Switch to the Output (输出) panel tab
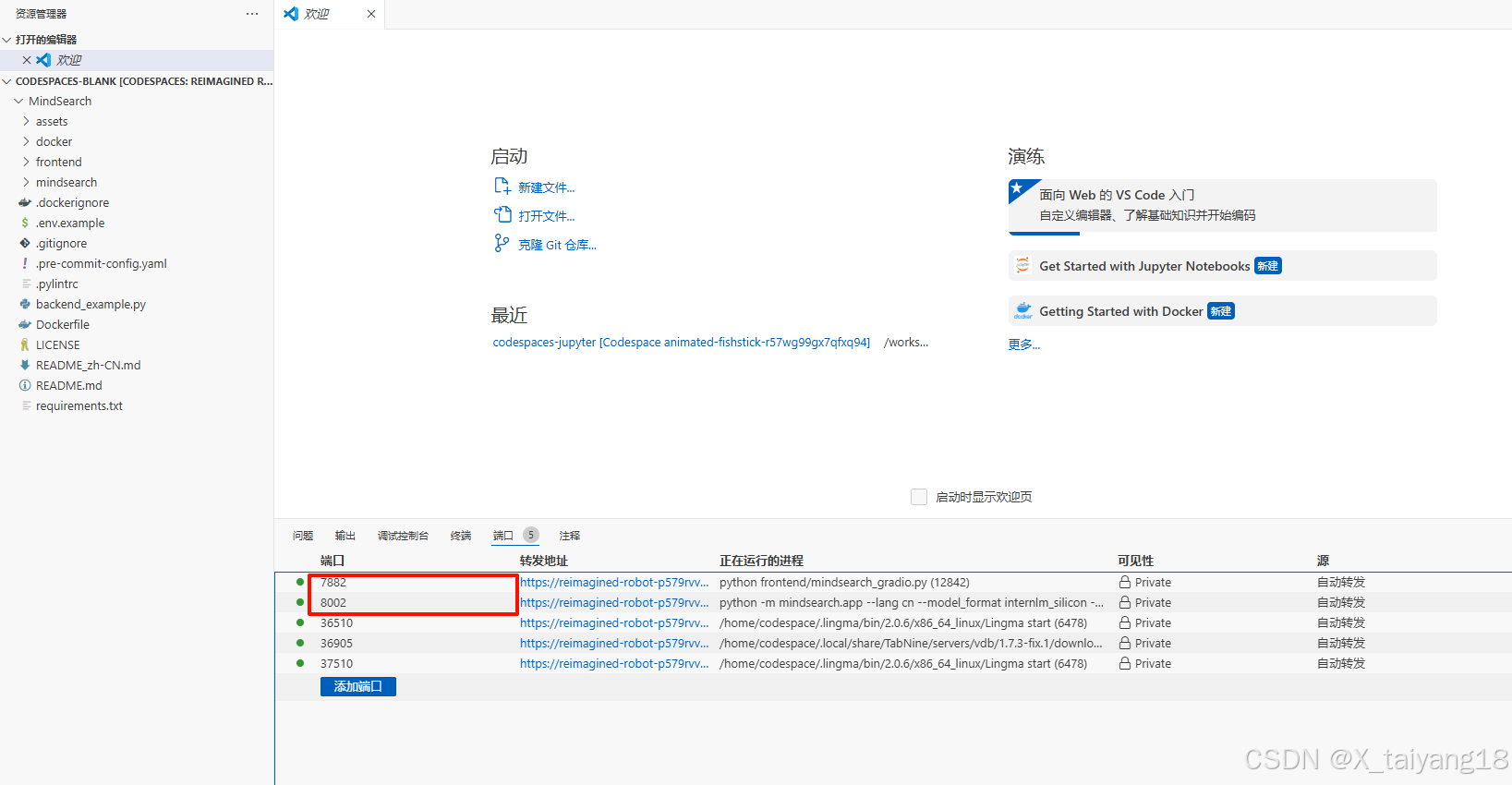 pyautogui.click(x=345, y=536)
